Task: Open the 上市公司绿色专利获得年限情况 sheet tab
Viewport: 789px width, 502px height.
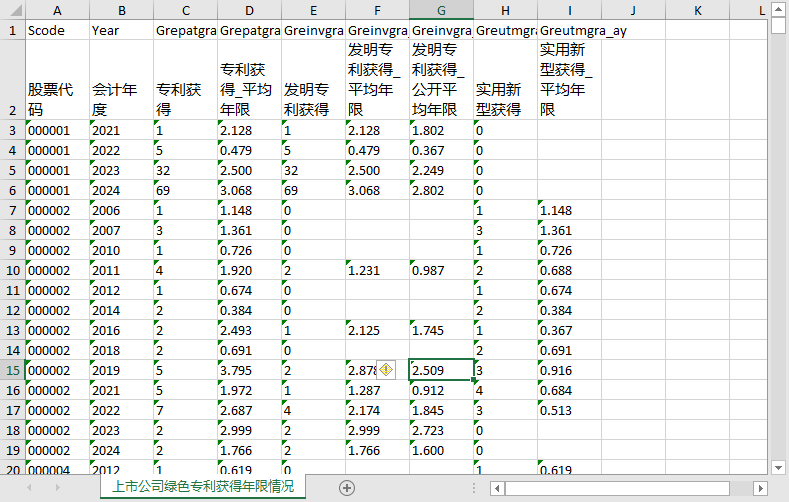Action: (x=203, y=486)
